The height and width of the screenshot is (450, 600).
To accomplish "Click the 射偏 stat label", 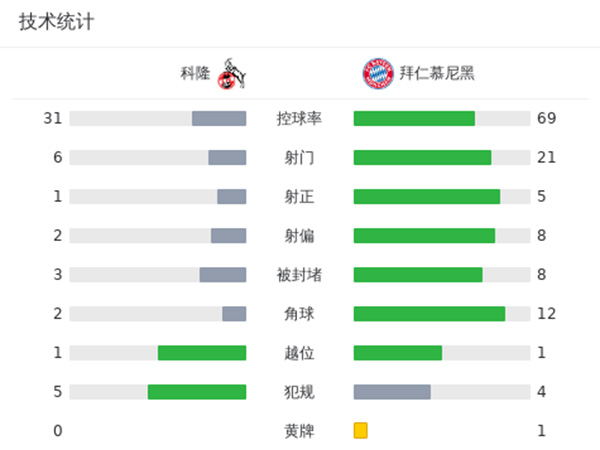I will pos(299,236).
